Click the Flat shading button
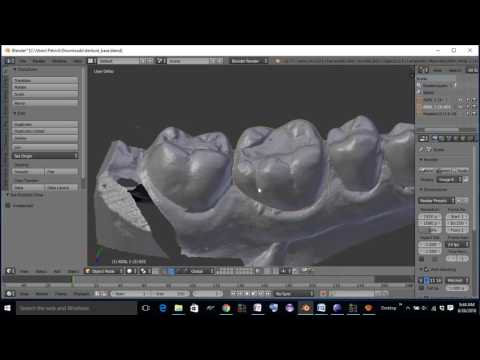The width and height of the screenshot is (480, 360). (x=62, y=171)
